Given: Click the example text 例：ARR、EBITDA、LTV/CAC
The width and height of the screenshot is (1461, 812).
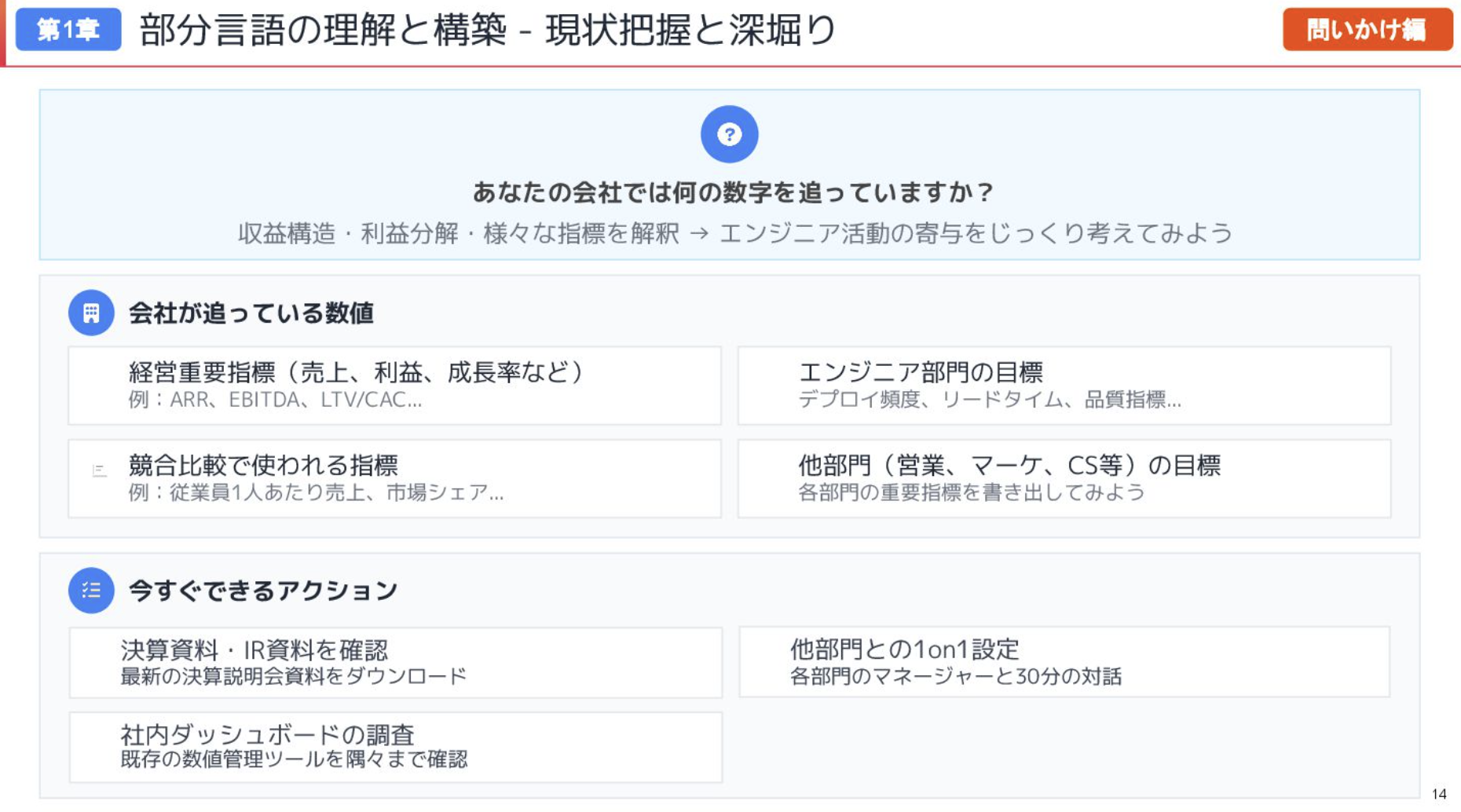Looking at the screenshot, I should click(275, 400).
